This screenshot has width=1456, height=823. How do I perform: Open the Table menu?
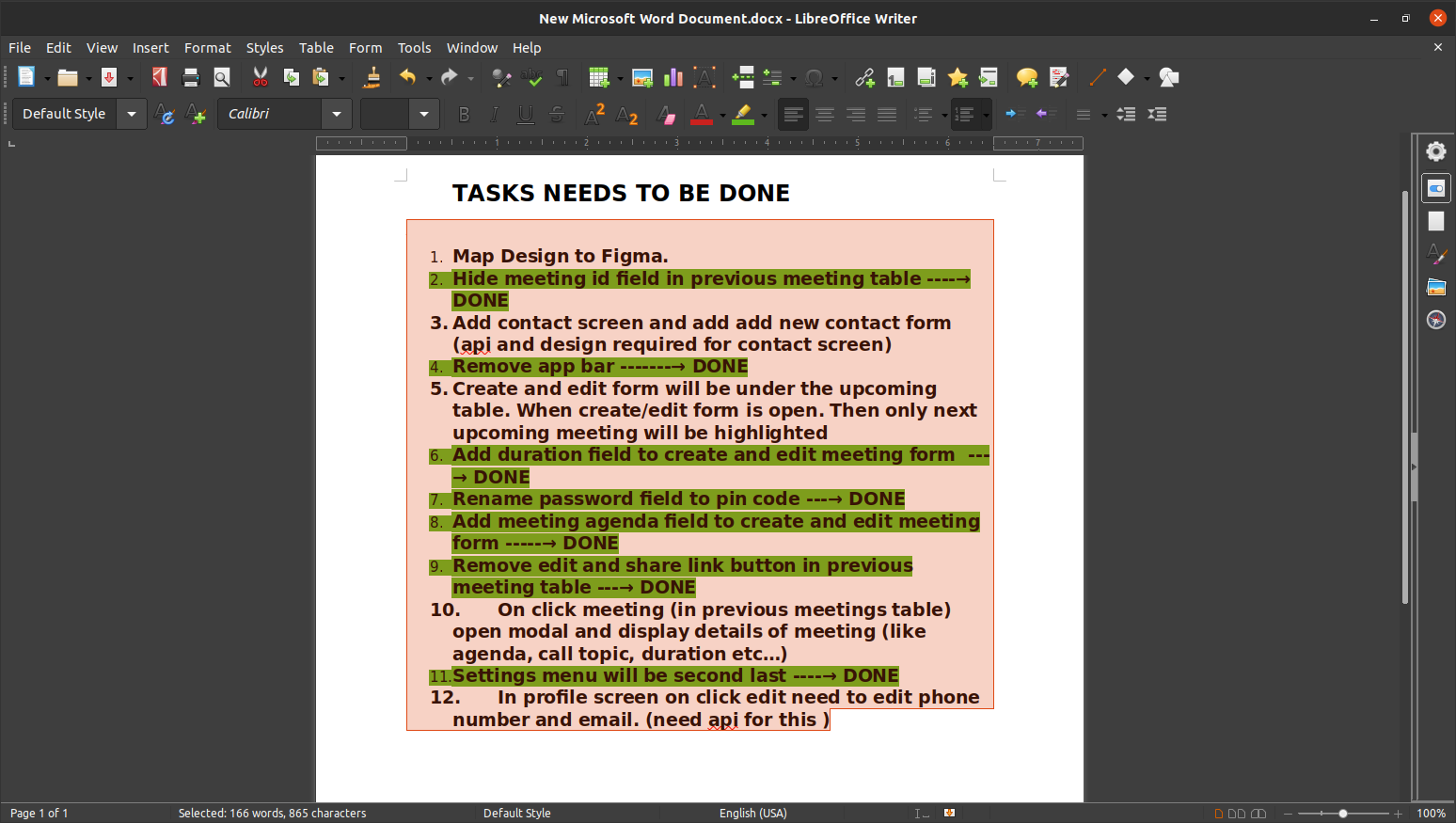click(316, 47)
